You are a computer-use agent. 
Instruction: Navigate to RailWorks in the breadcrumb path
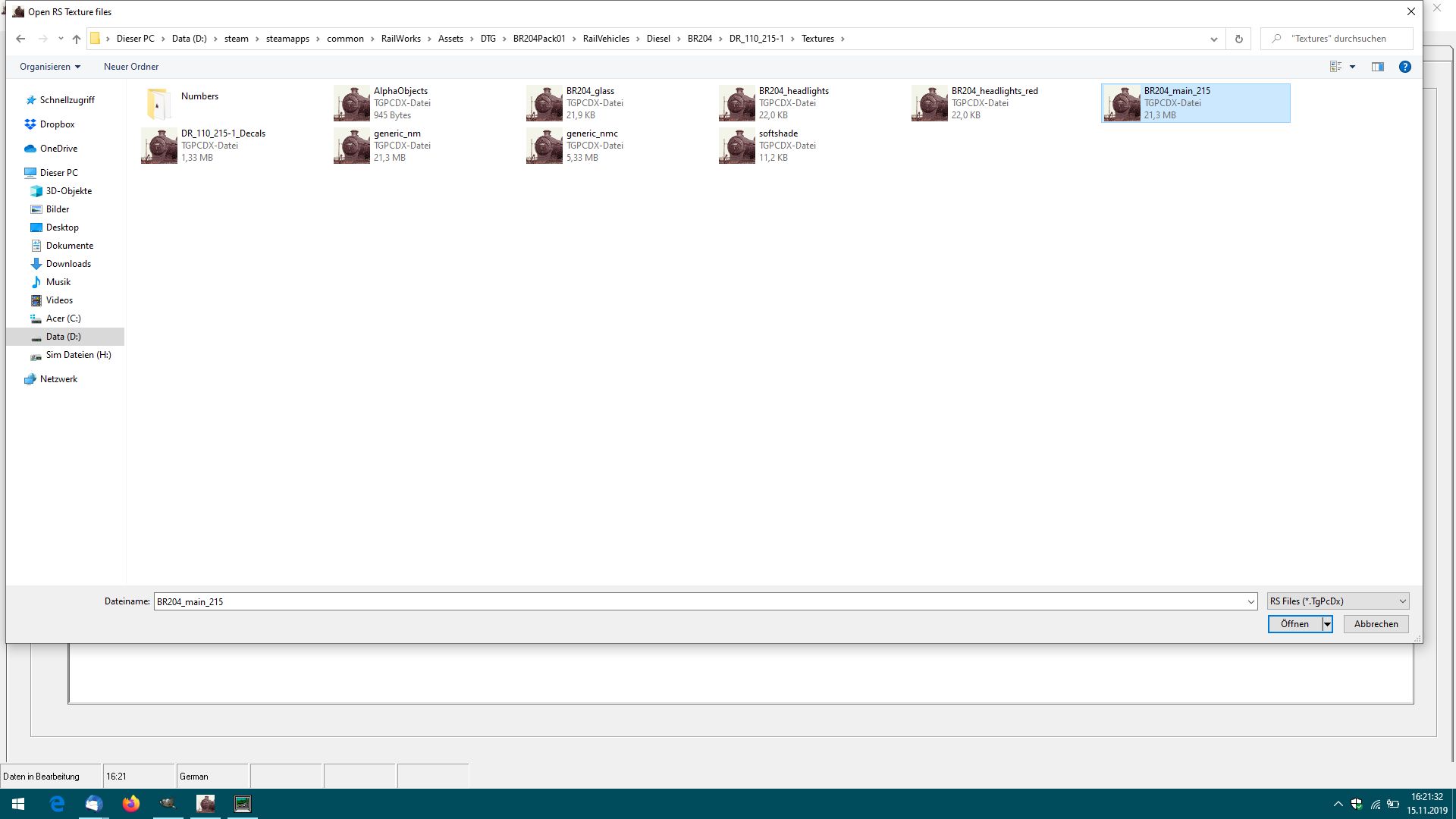(x=400, y=39)
